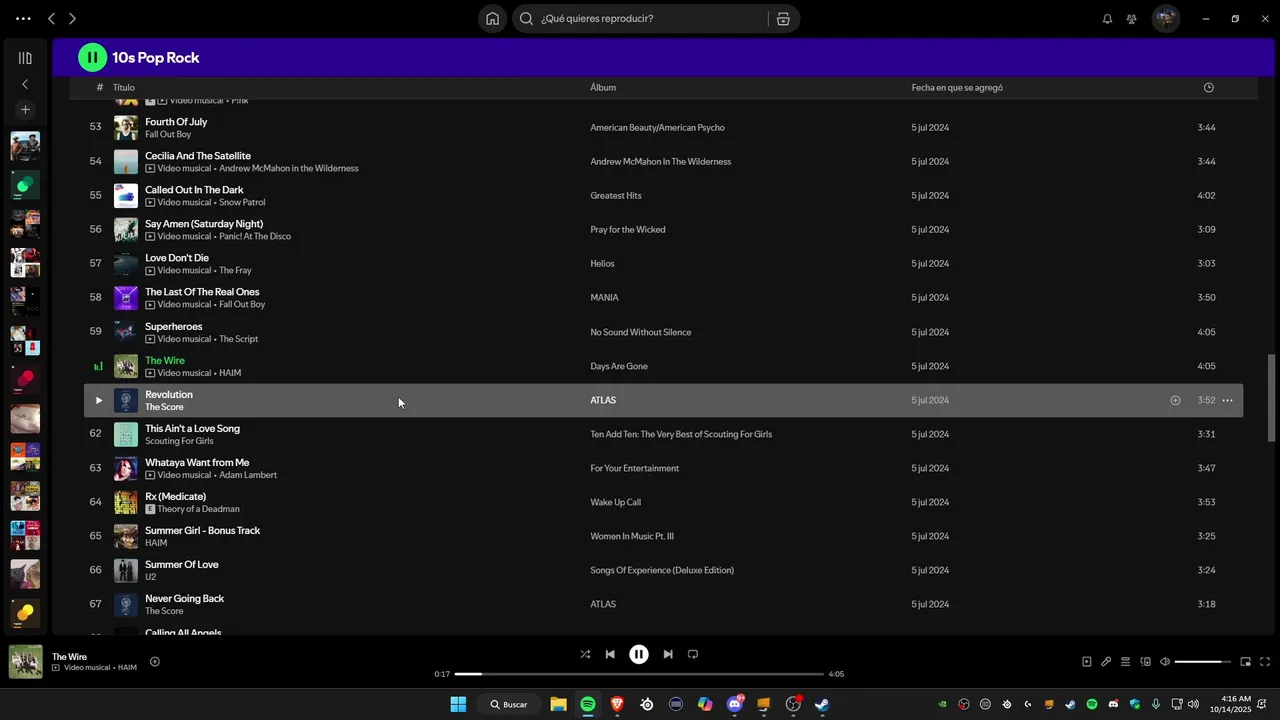Add The Wire to playlist from player bar
This screenshot has width=1280, height=720.
pos(155,661)
